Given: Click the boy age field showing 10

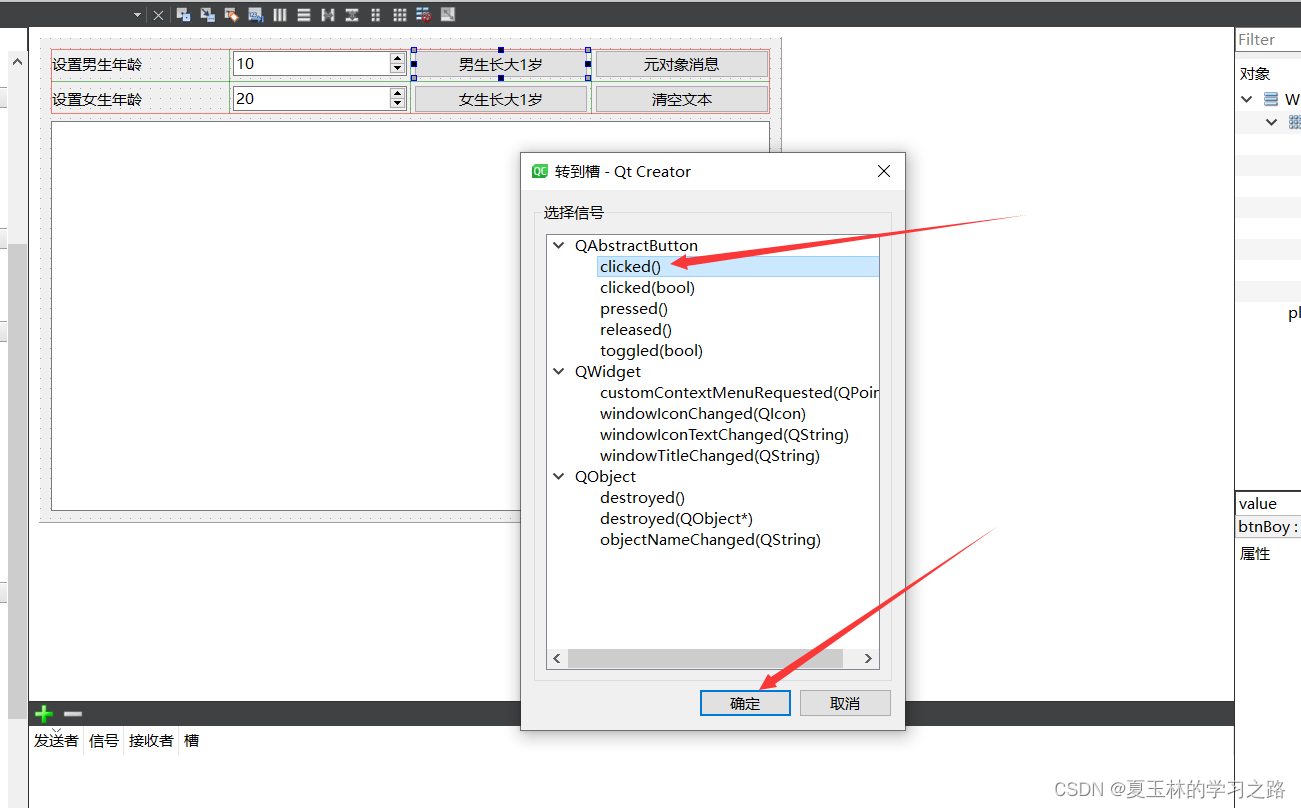Looking at the screenshot, I should [x=312, y=64].
